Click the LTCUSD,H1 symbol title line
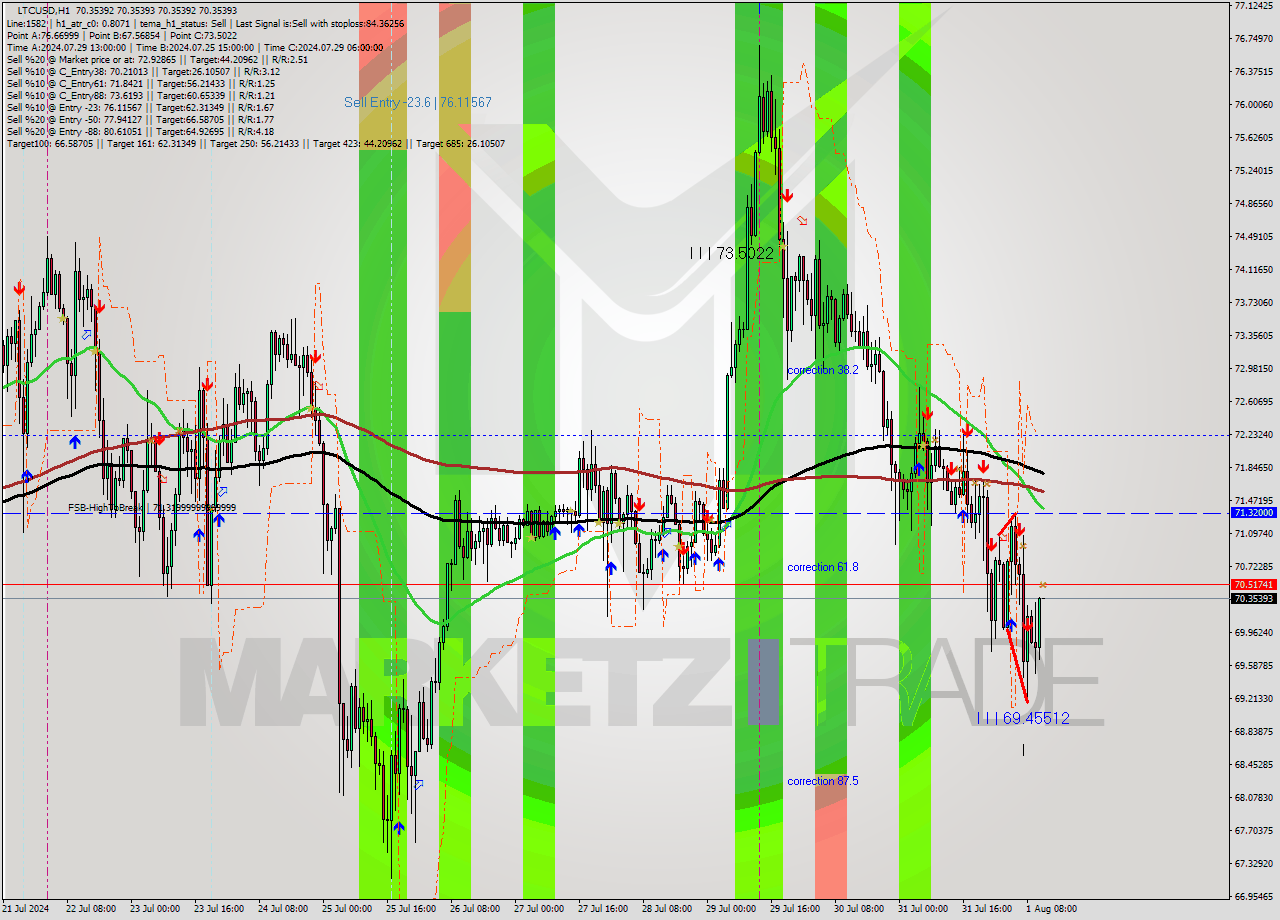The width and height of the screenshot is (1280, 920). 127,11
